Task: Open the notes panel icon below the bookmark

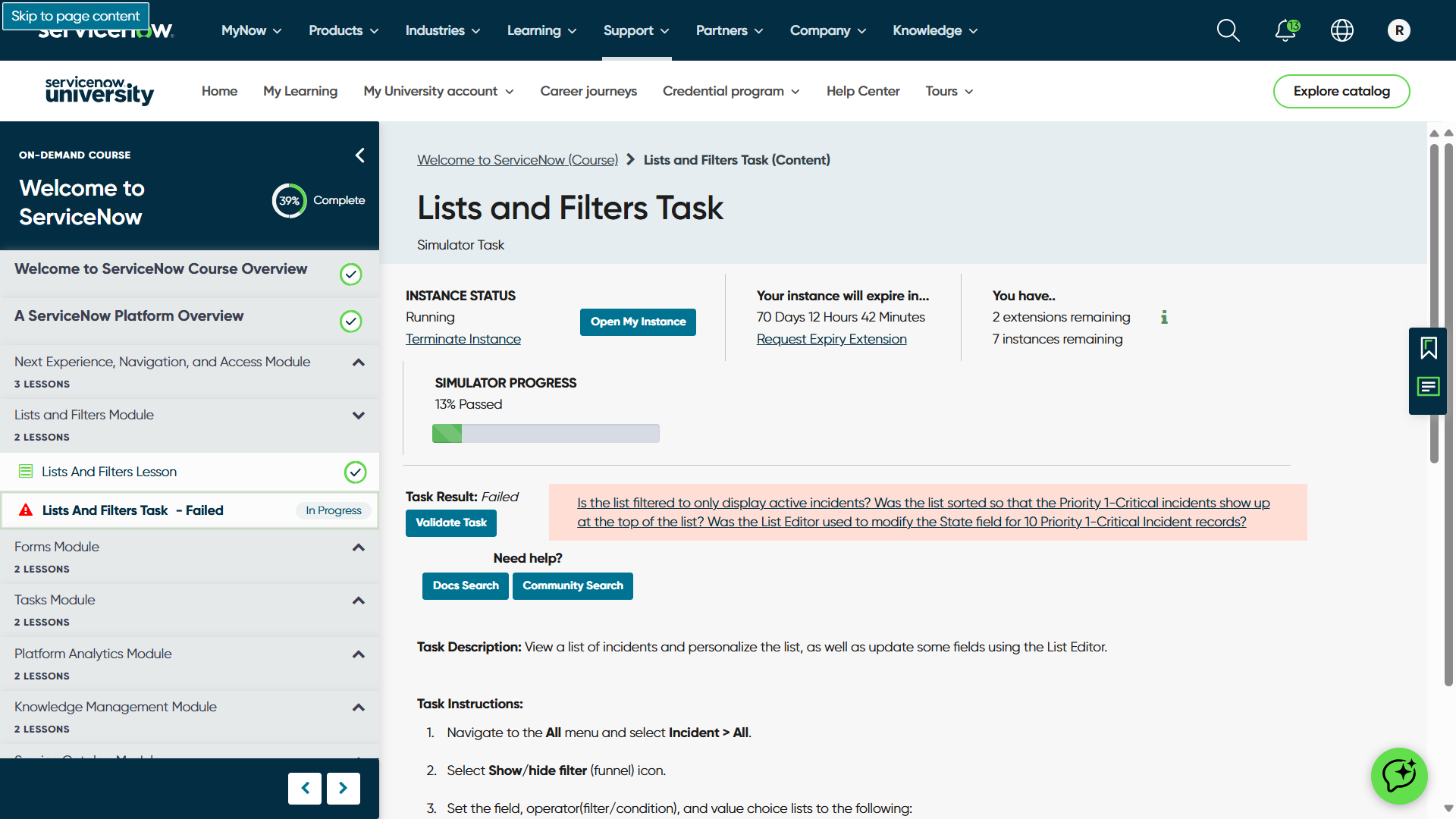Action: coord(1429,386)
